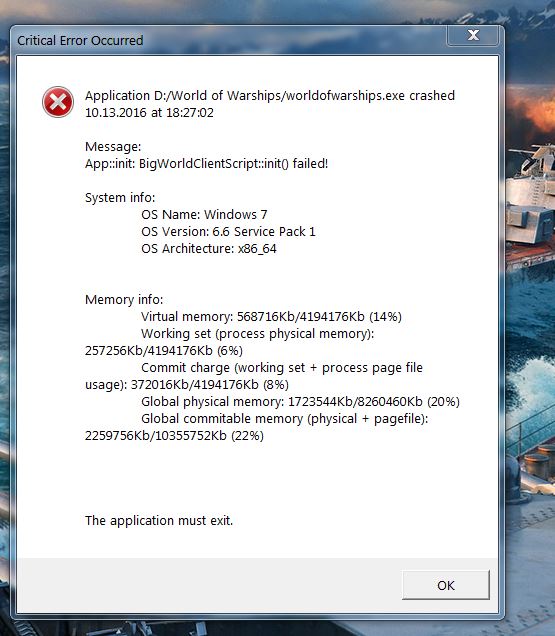Click the 'Message:' label
Viewport: 555px width, 636px height.
click(113, 146)
